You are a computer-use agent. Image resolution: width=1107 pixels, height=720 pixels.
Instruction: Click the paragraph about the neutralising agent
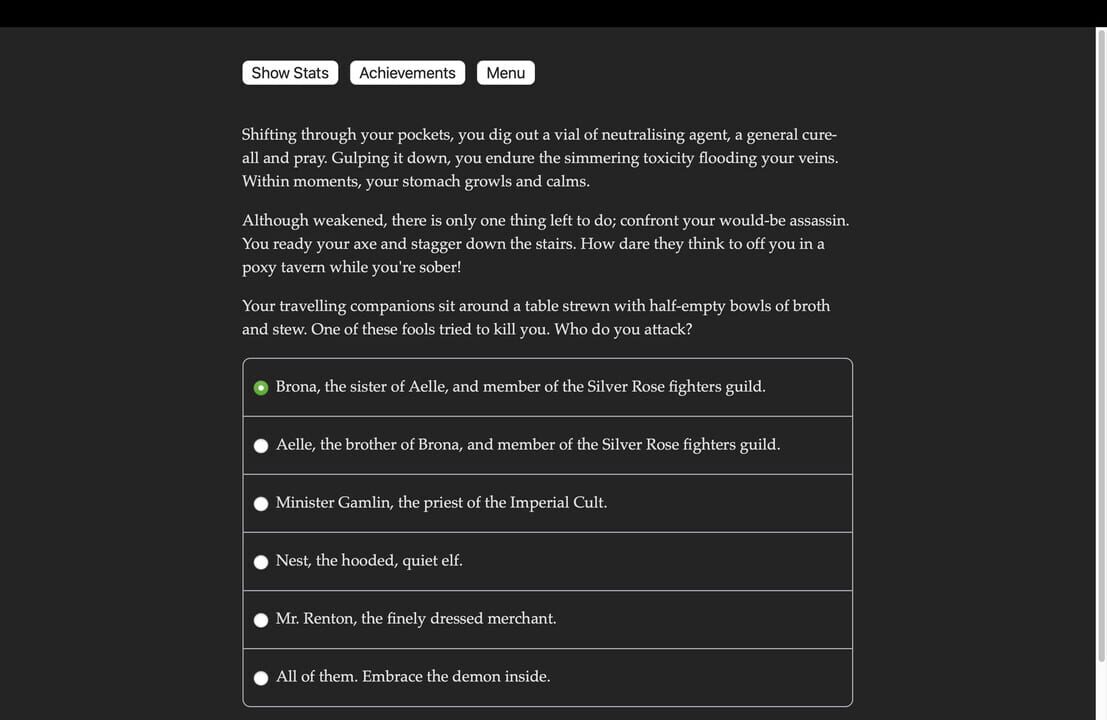point(540,157)
